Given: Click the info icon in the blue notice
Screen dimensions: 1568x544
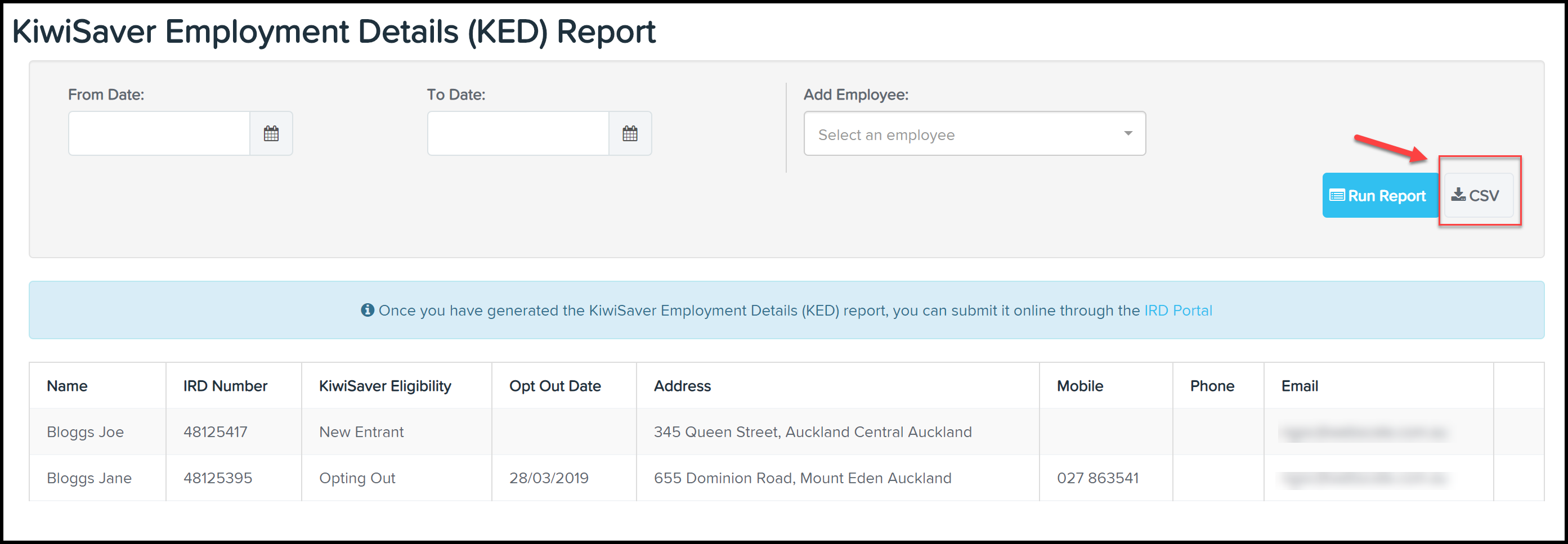Looking at the screenshot, I should pos(367,310).
